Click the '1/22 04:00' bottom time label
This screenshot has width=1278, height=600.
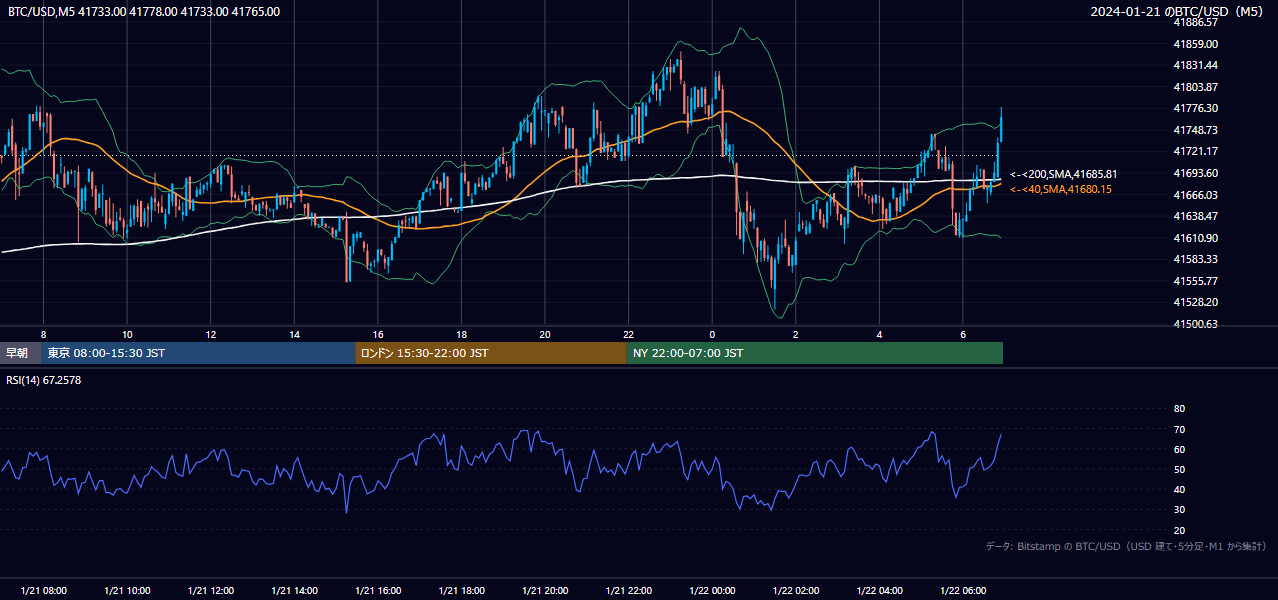(880, 591)
